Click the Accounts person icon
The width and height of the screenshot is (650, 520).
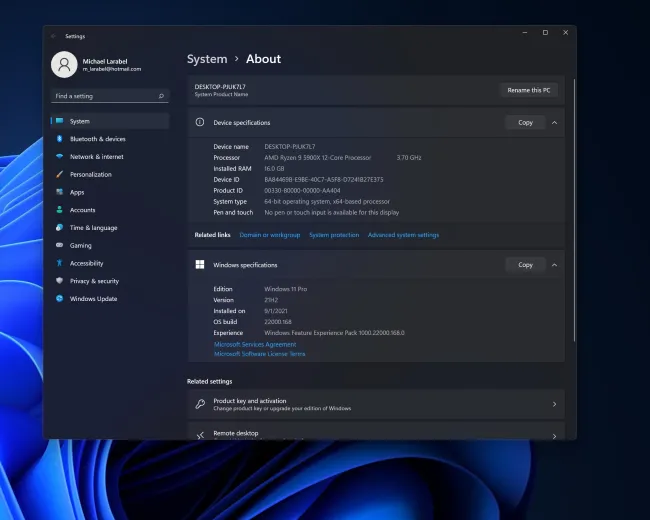(x=60, y=209)
